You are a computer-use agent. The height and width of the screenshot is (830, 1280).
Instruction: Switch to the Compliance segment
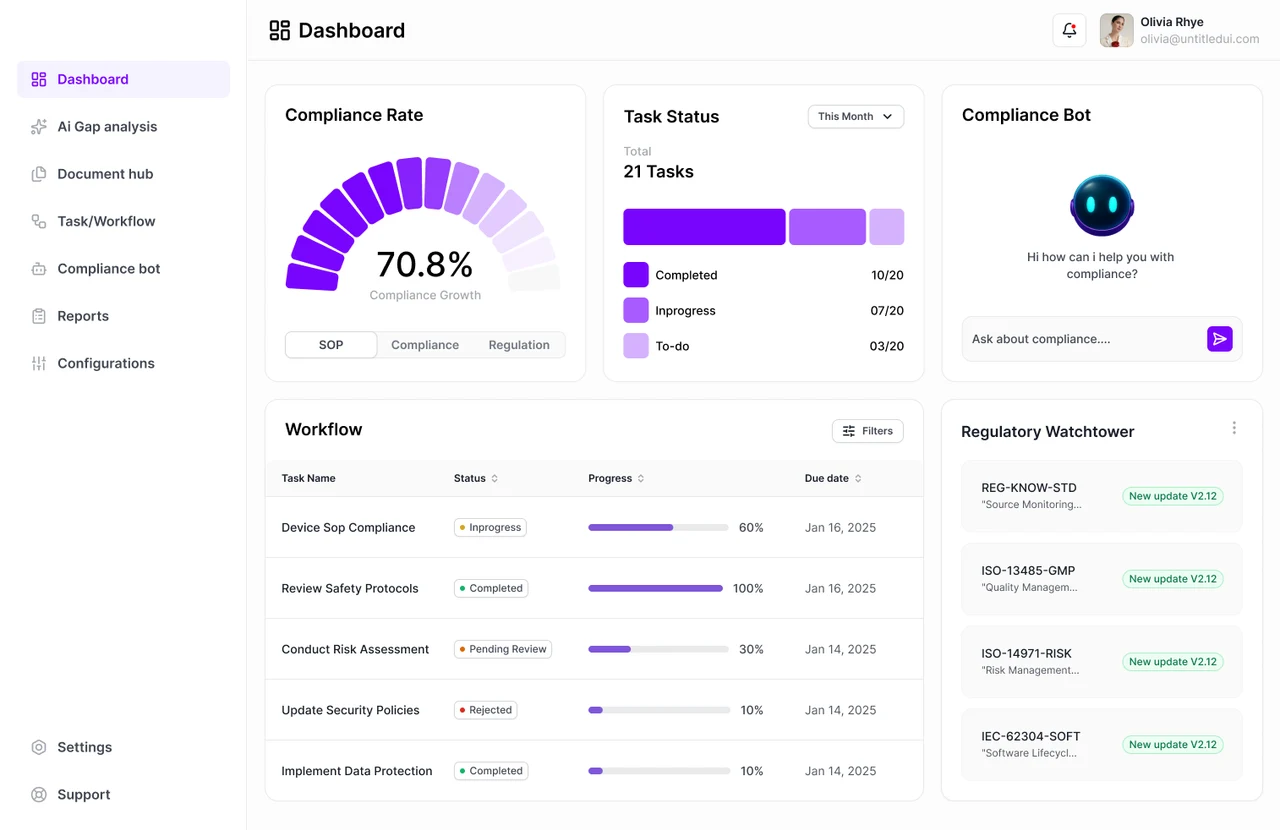(x=425, y=345)
